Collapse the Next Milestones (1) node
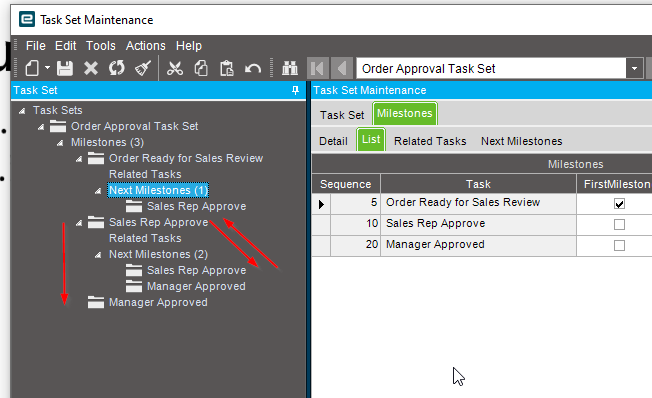Image resolution: width=652 pixels, height=398 pixels. pyautogui.click(x=98, y=191)
